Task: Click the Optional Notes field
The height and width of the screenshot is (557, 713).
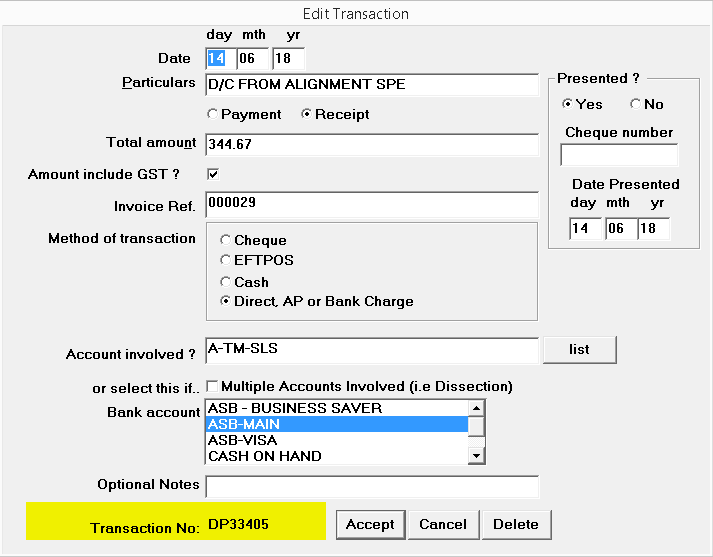Action: [372, 487]
